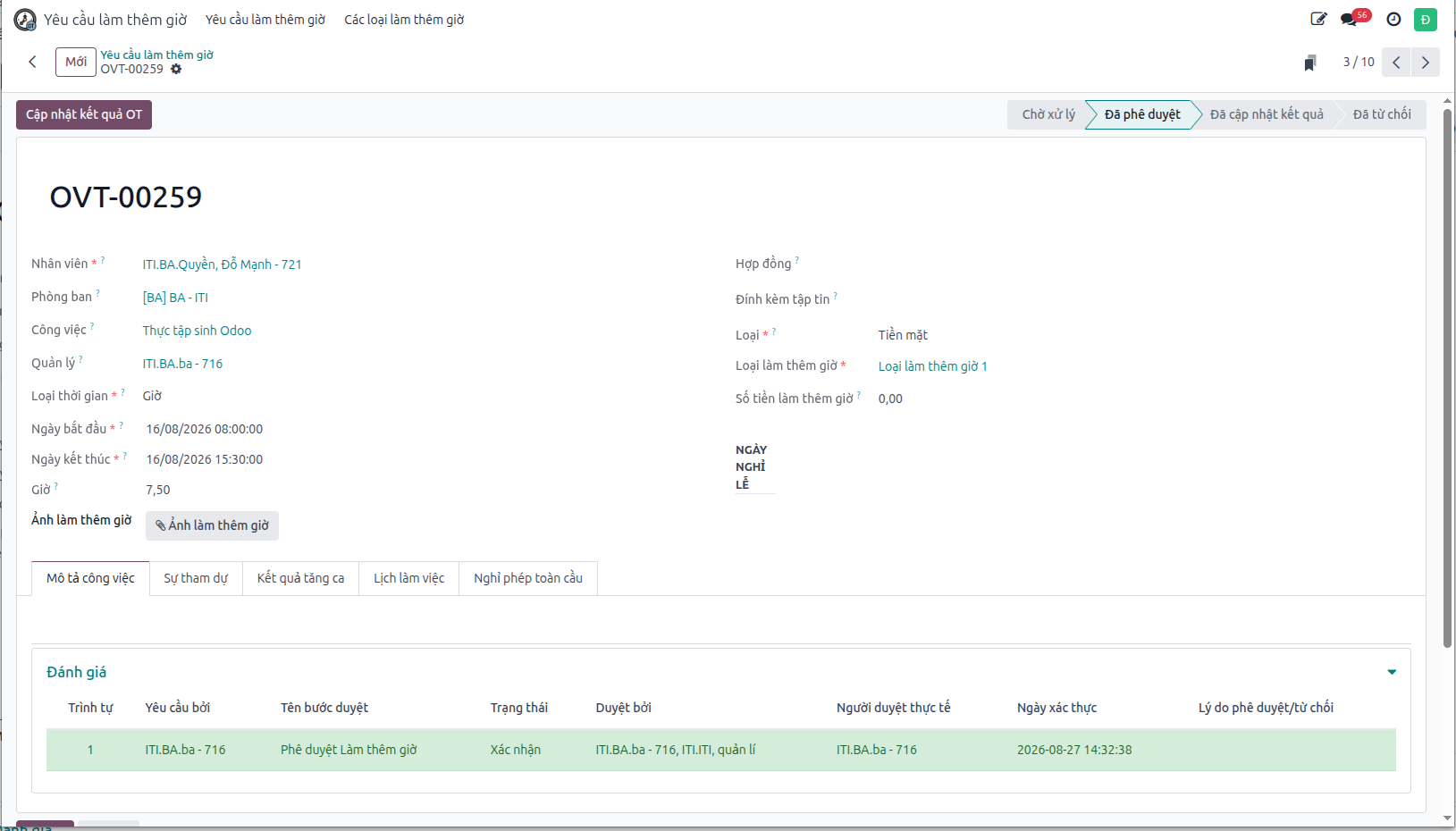Select Đã cập nhật kết quả stage
1456x831 pixels.
[x=1267, y=114]
